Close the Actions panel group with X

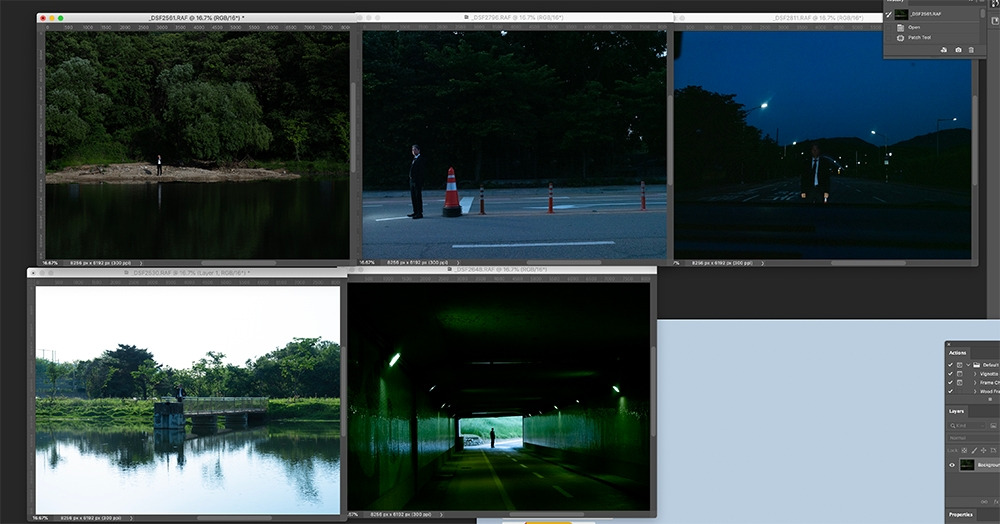(x=948, y=344)
